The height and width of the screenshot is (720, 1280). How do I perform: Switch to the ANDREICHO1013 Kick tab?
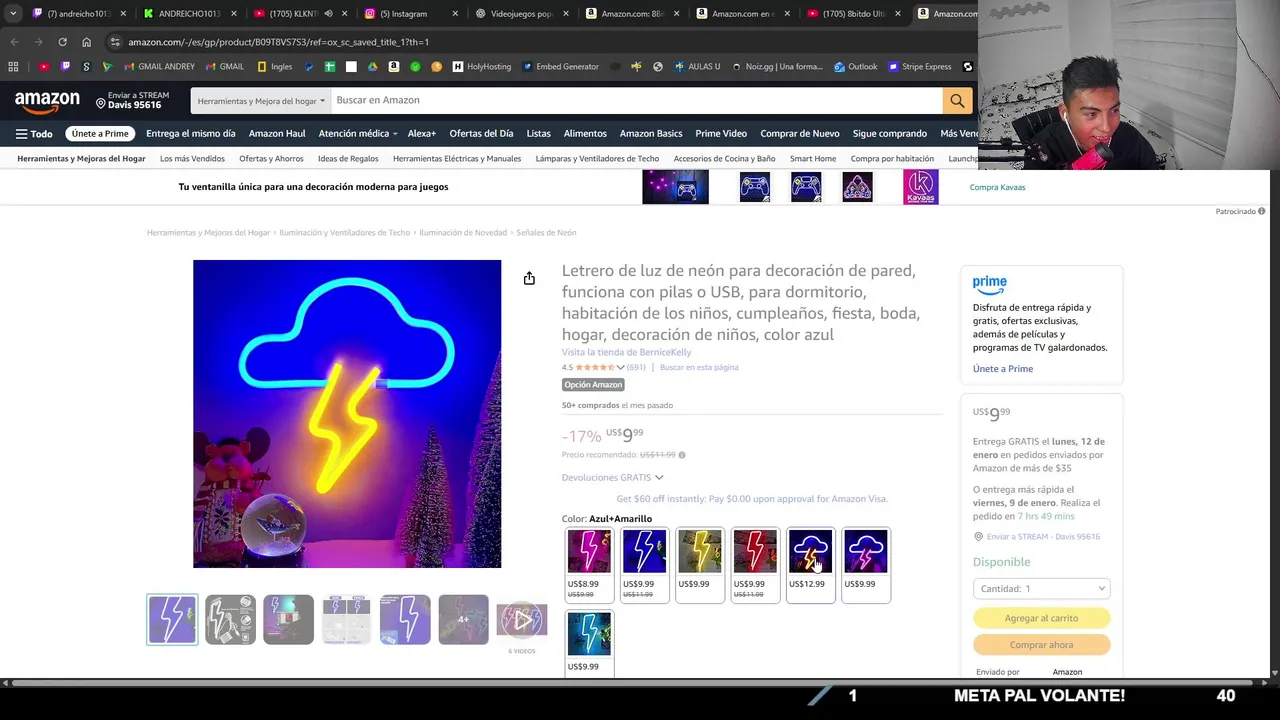point(188,14)
